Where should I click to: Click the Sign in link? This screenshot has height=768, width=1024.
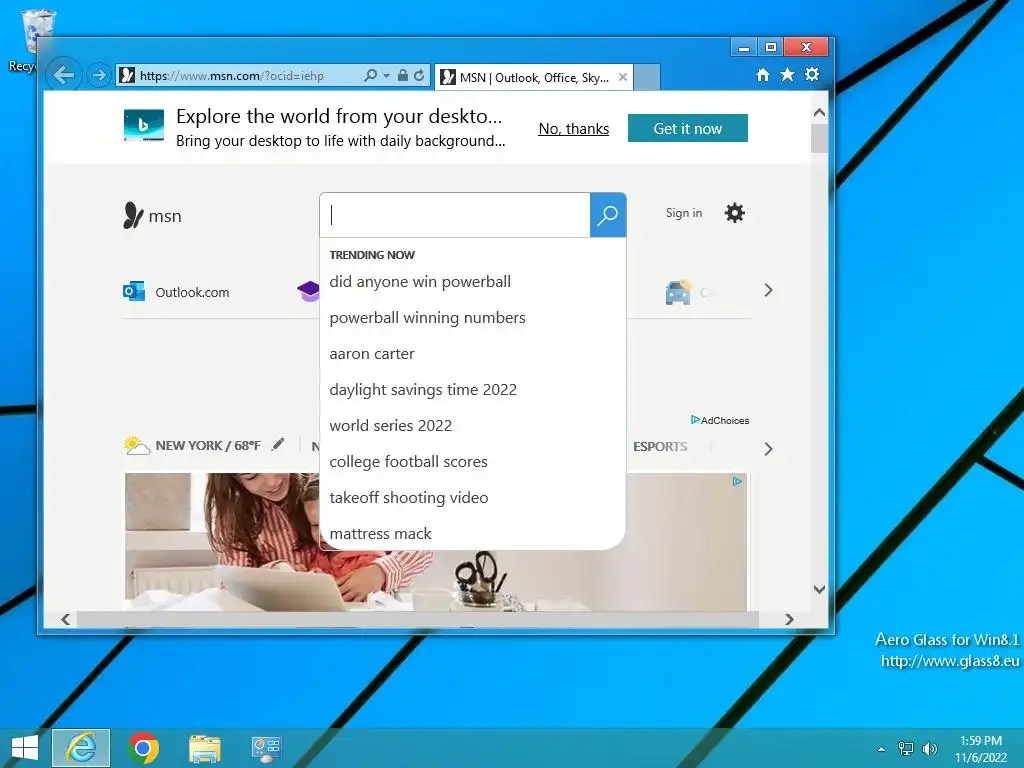[684, 213]
